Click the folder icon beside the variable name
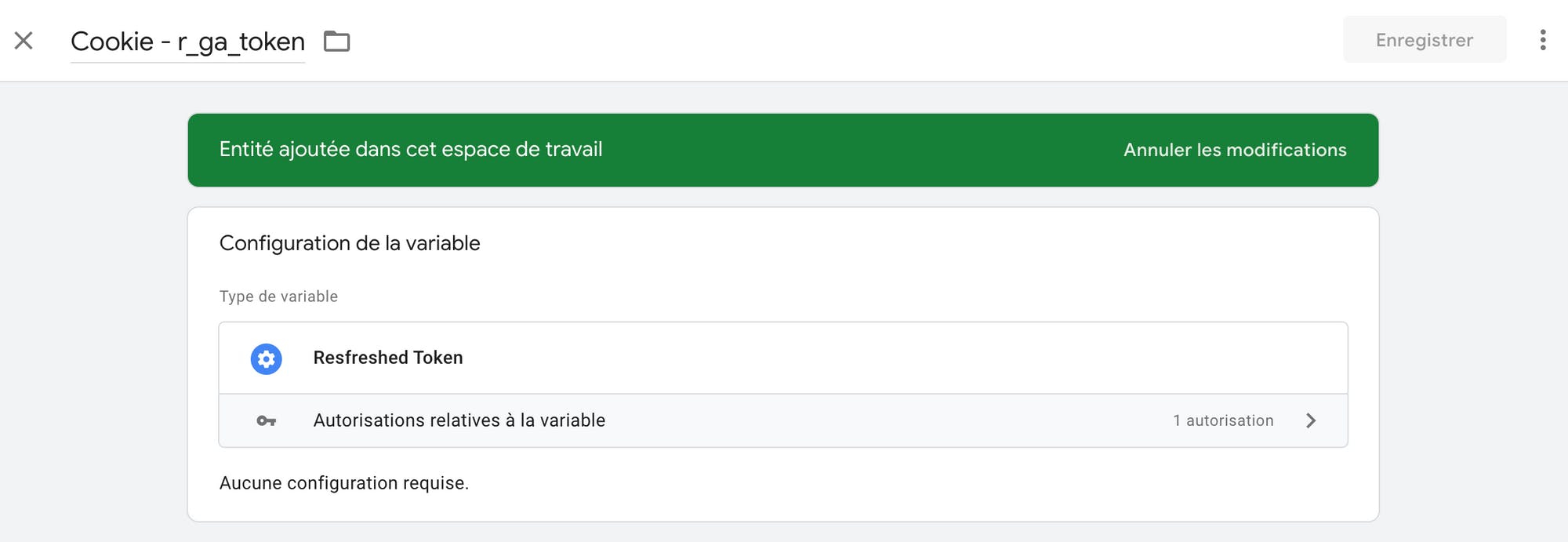 pyautogui.click(x=337, y=41)
